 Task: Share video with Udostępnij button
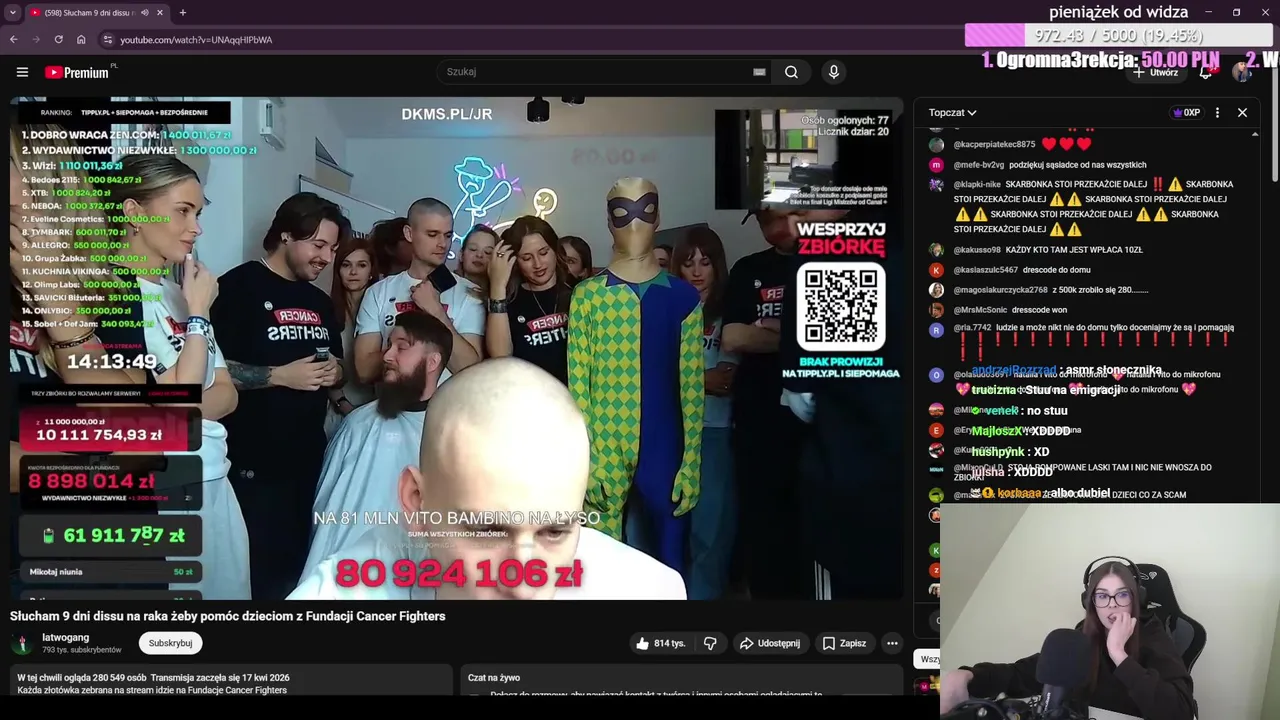pos(770,643)
